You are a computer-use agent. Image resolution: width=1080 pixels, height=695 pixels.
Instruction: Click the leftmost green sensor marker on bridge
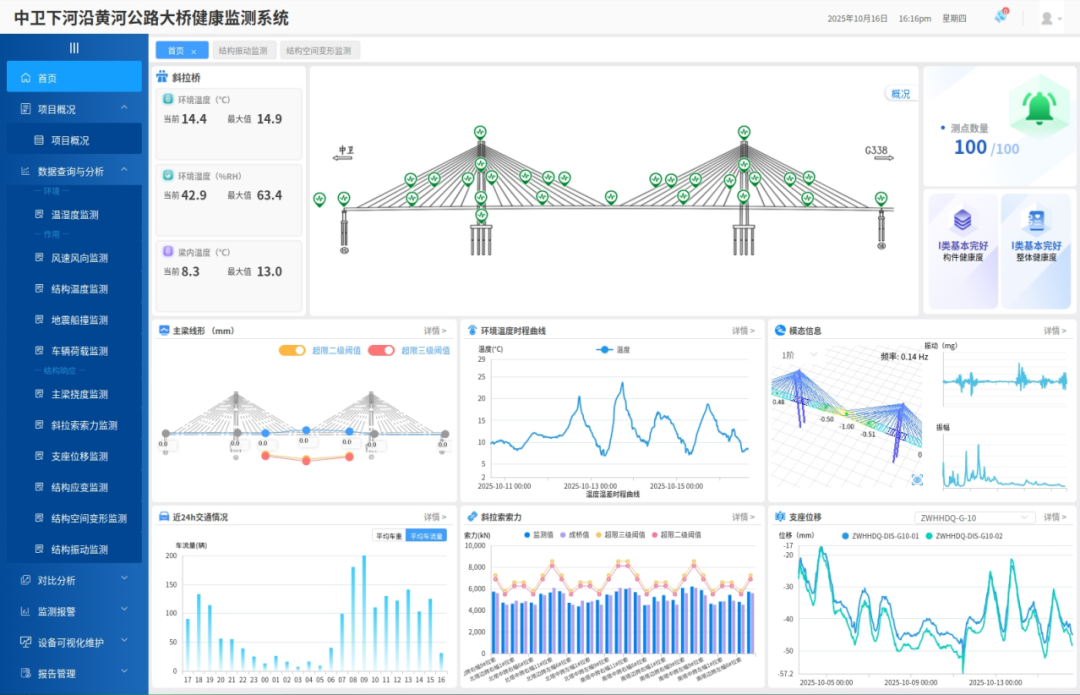[320, 200]
